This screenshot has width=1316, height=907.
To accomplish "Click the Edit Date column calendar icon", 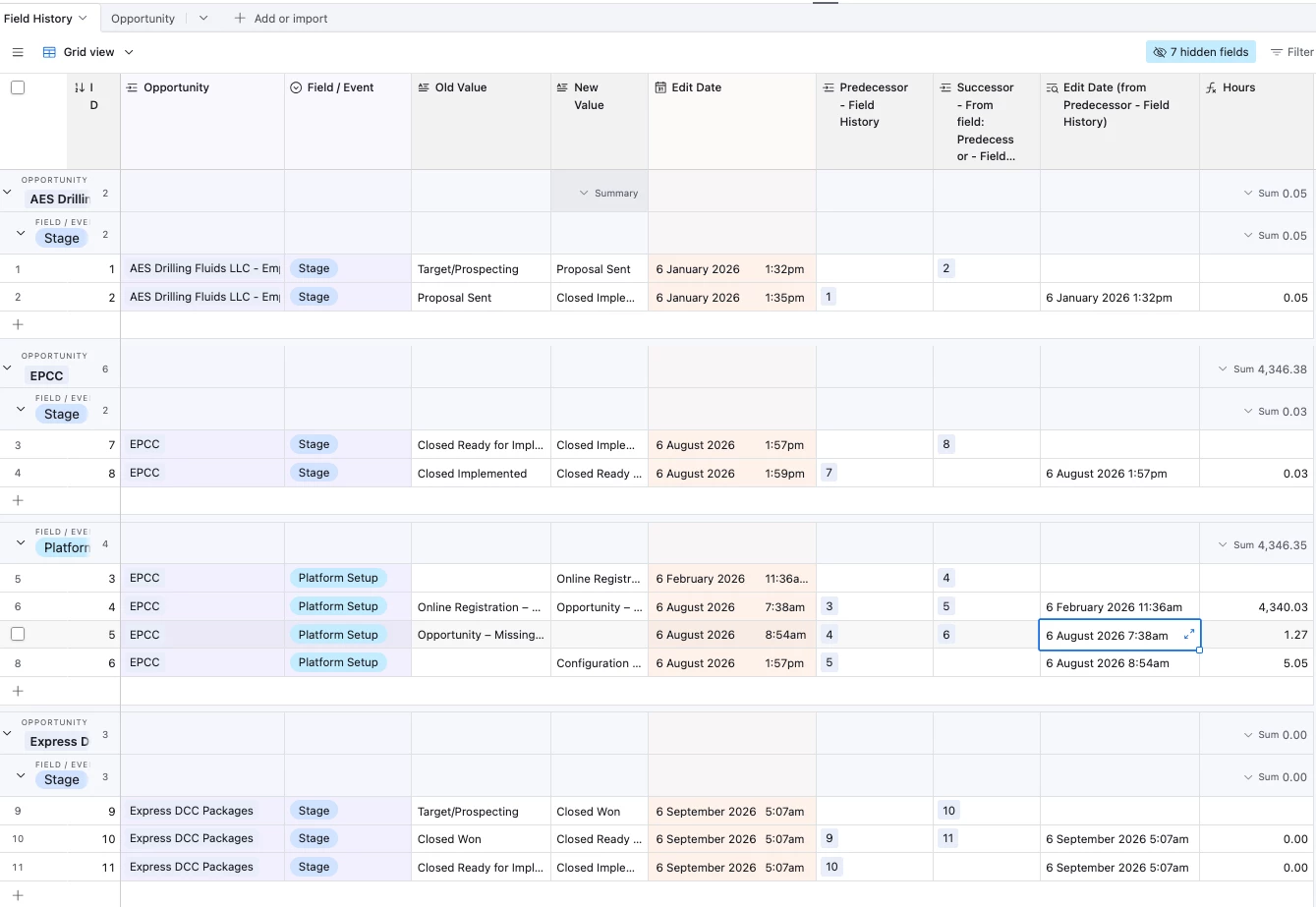I will click(x=661, y=87).
